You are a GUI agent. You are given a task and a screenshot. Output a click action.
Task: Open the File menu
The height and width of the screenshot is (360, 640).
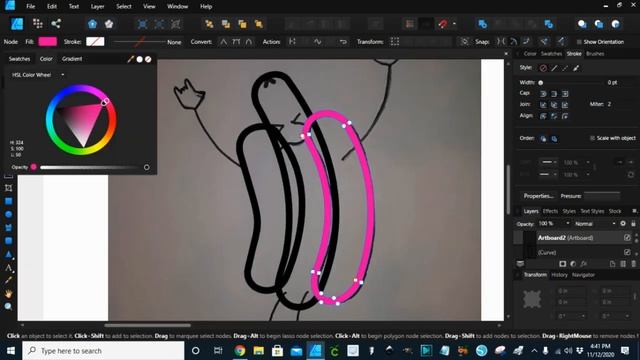pos(31,7)
